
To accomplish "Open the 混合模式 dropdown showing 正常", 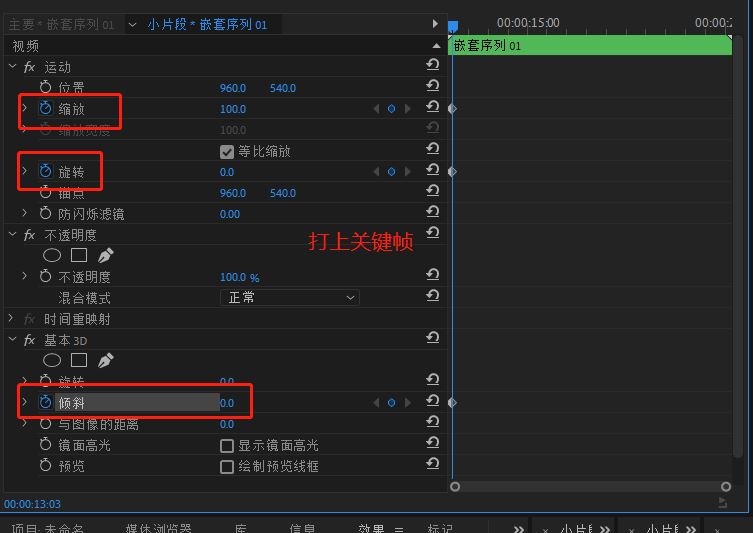I will pos(290,298).
